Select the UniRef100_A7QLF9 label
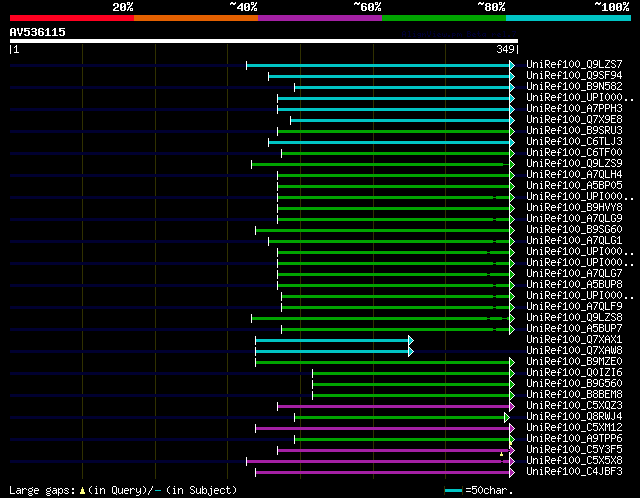The height and width of the screenshot is (498, 640). (574, 307)
